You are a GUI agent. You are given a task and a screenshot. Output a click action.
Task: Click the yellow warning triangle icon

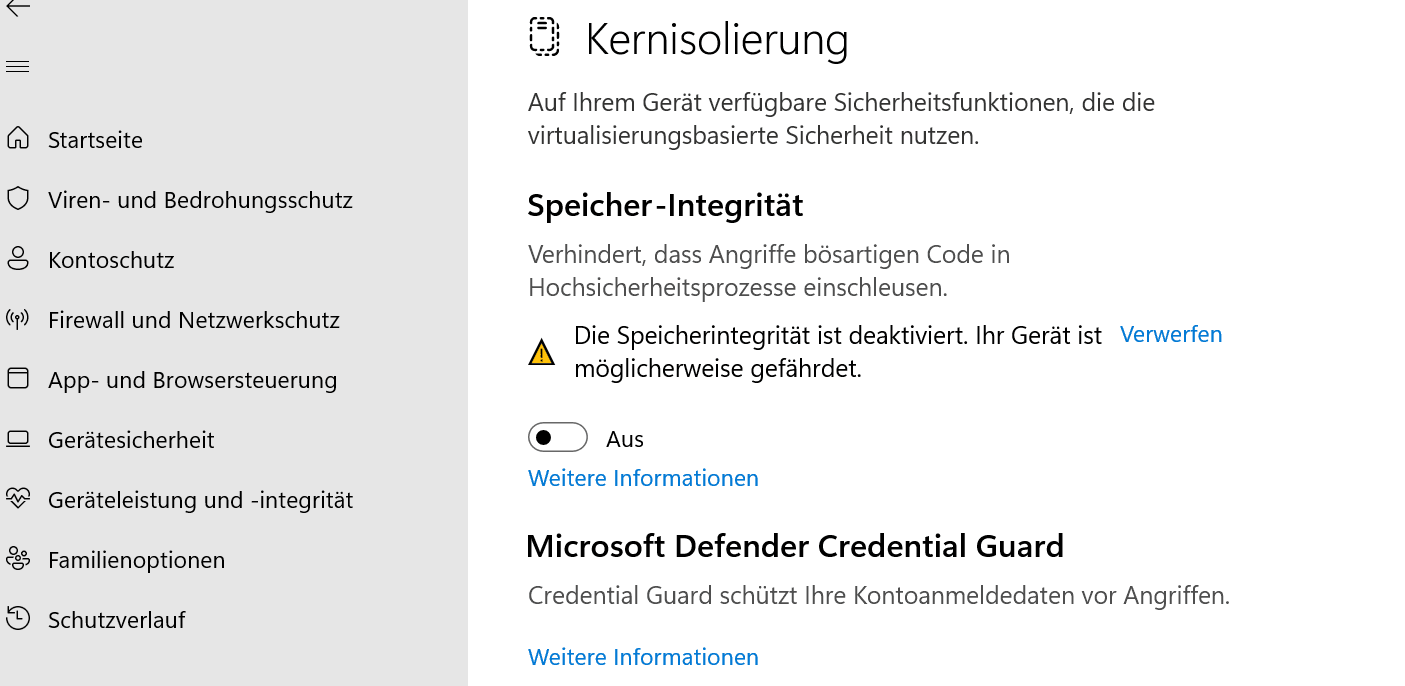click(541, 352)
